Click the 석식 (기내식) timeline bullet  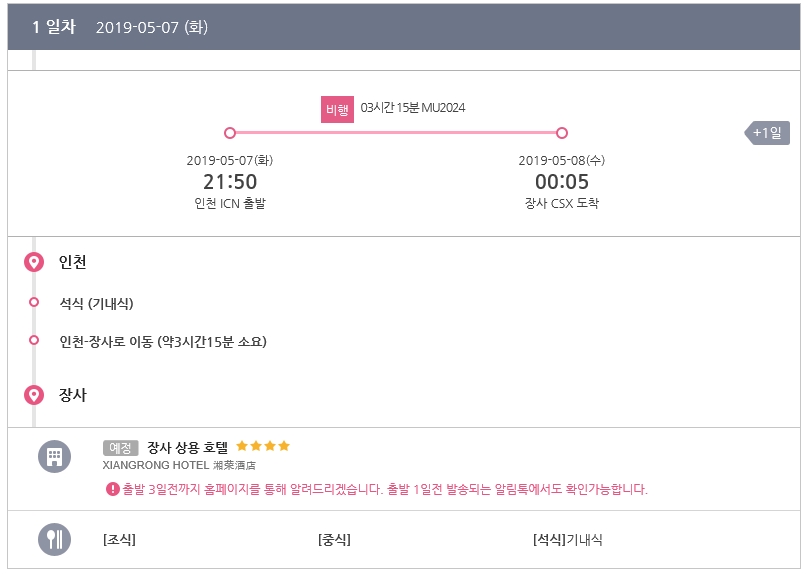(x=34, y=302)
